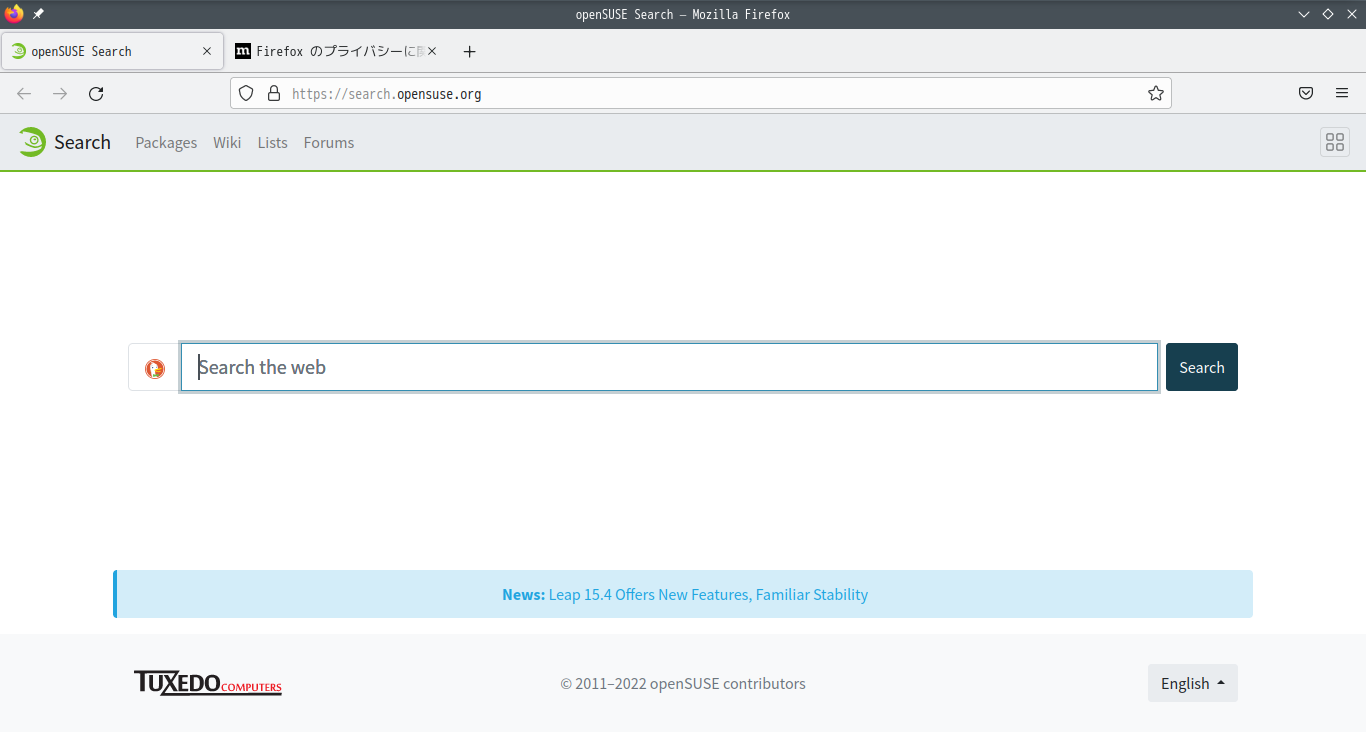Open the Wiki navigation link
Image resolution: width=1366 pixels, height=732 pixels.
pyautogui.click(x=227, y=142)
